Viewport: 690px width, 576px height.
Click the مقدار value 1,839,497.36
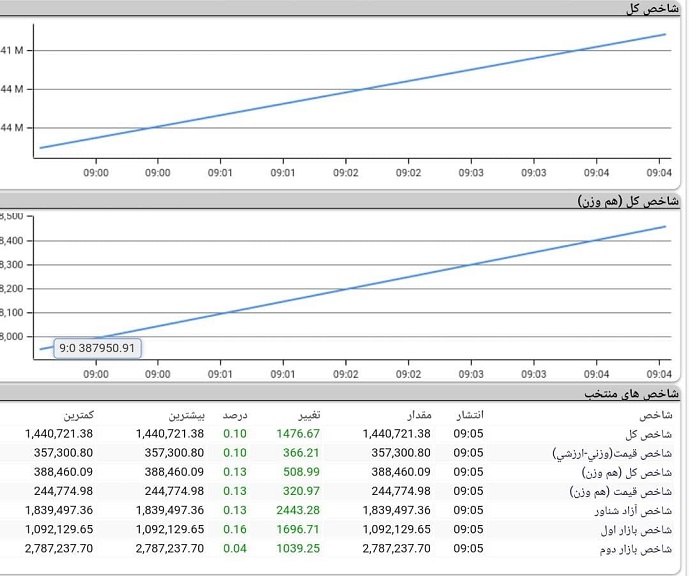[x=396, y=510]
